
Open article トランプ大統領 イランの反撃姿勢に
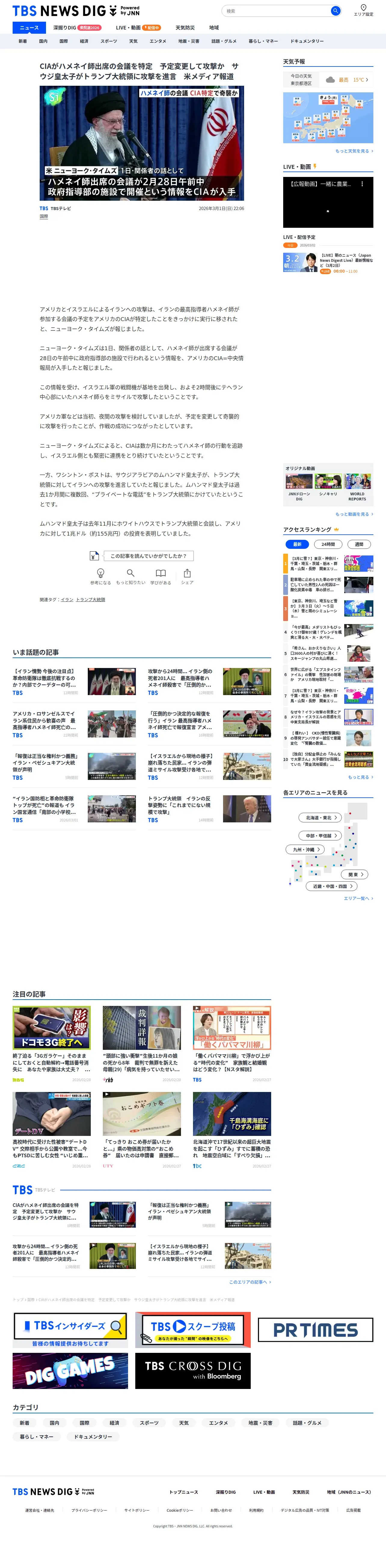(209, 809)
